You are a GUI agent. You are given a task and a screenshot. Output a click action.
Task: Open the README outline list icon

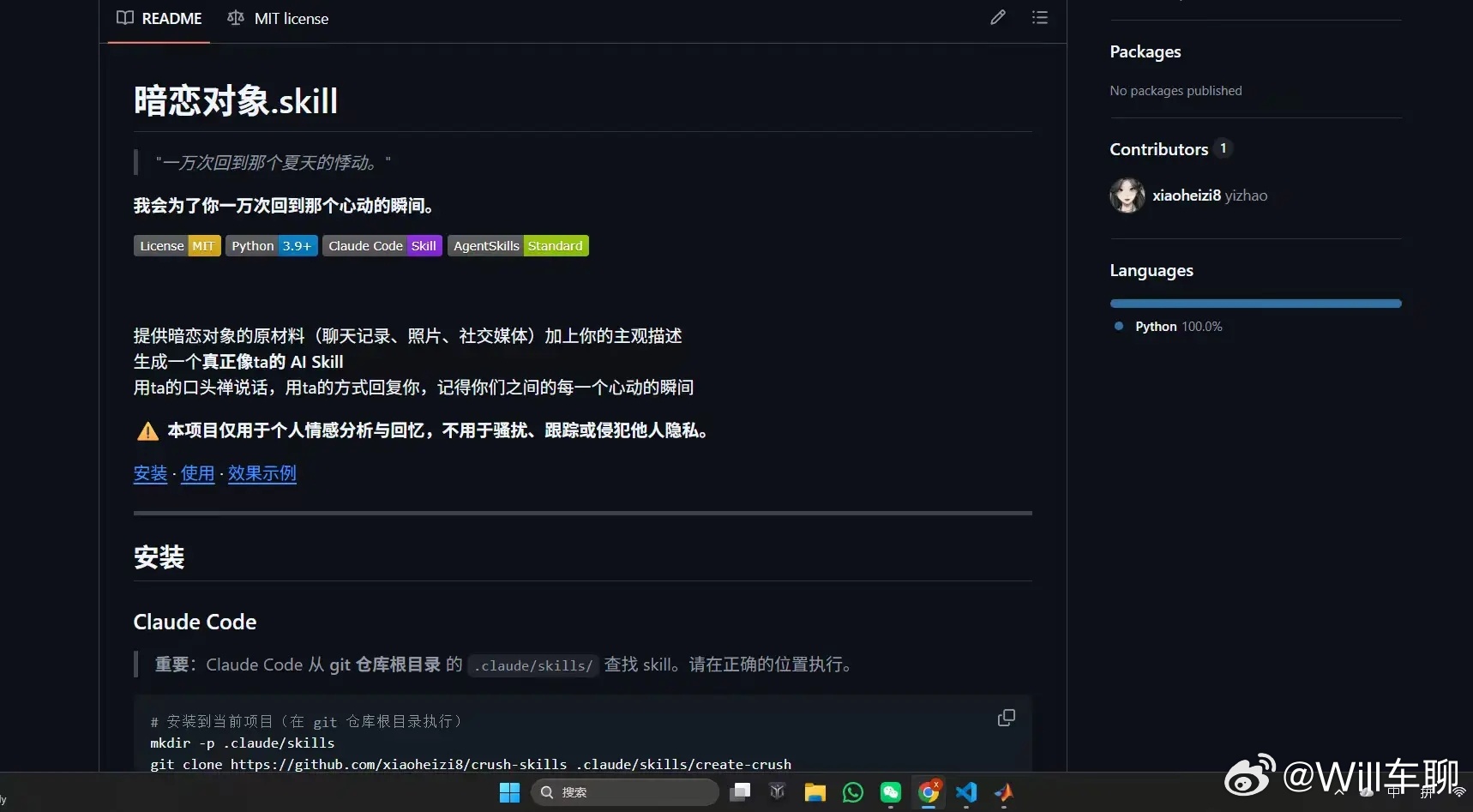click(1039, 17)
